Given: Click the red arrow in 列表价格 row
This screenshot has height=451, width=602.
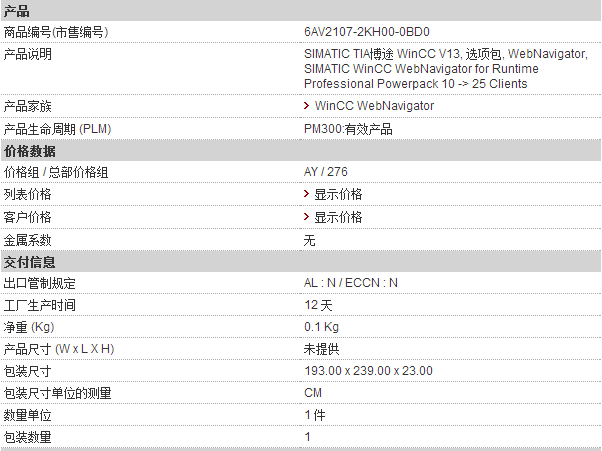Looking at the screenshot, I should [306, 194].
